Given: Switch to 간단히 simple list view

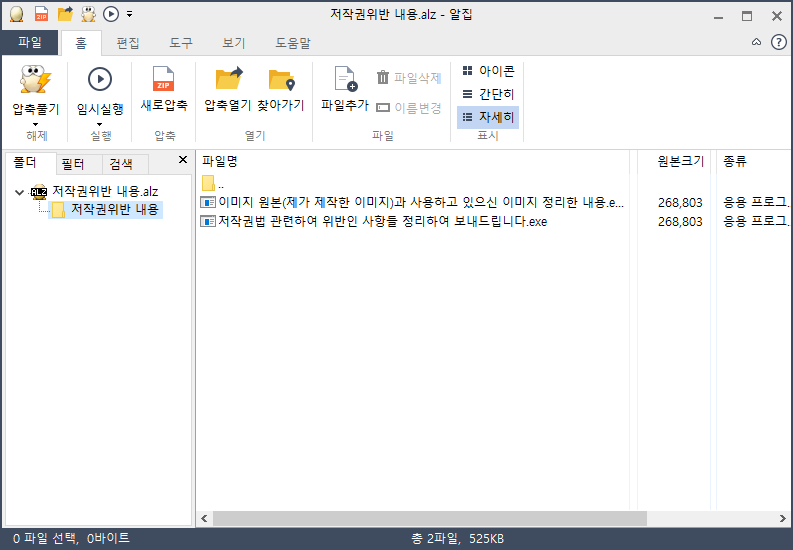Looking at the screenshot, I should (x=488, y=94).
